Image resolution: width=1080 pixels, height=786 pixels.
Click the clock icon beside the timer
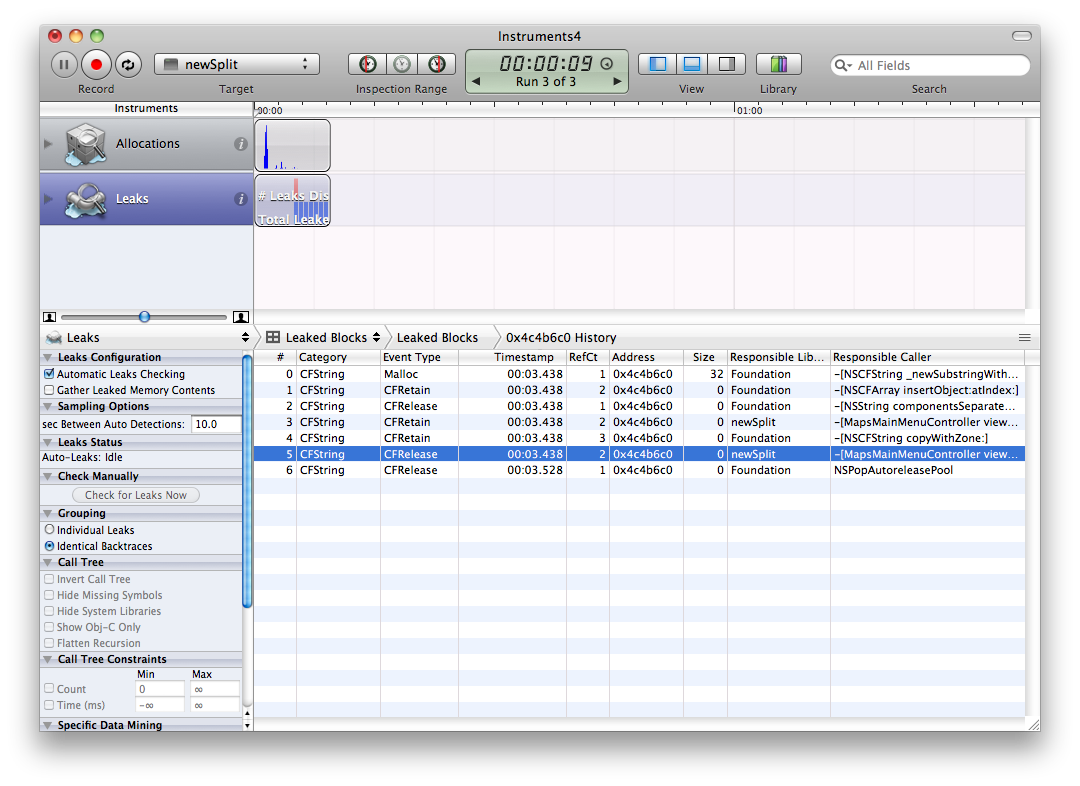click(607, 63)
